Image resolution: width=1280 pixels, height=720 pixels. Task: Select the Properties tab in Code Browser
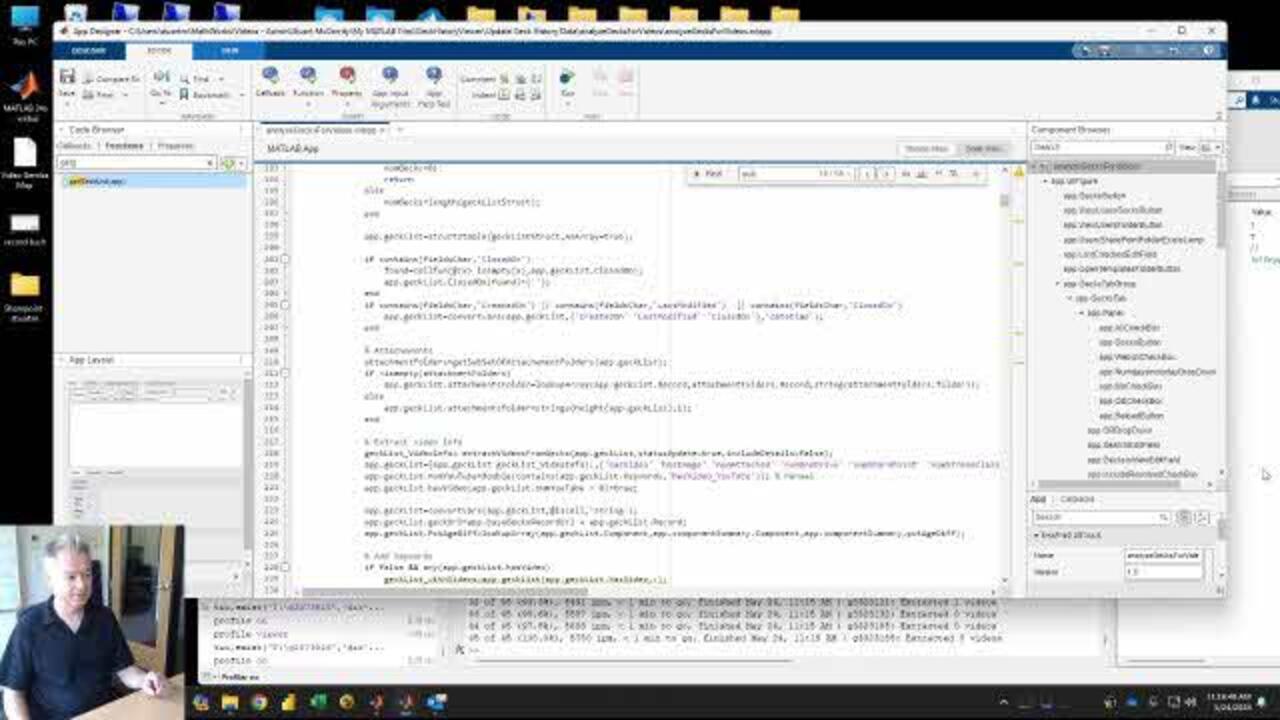[x=176, y=146]
